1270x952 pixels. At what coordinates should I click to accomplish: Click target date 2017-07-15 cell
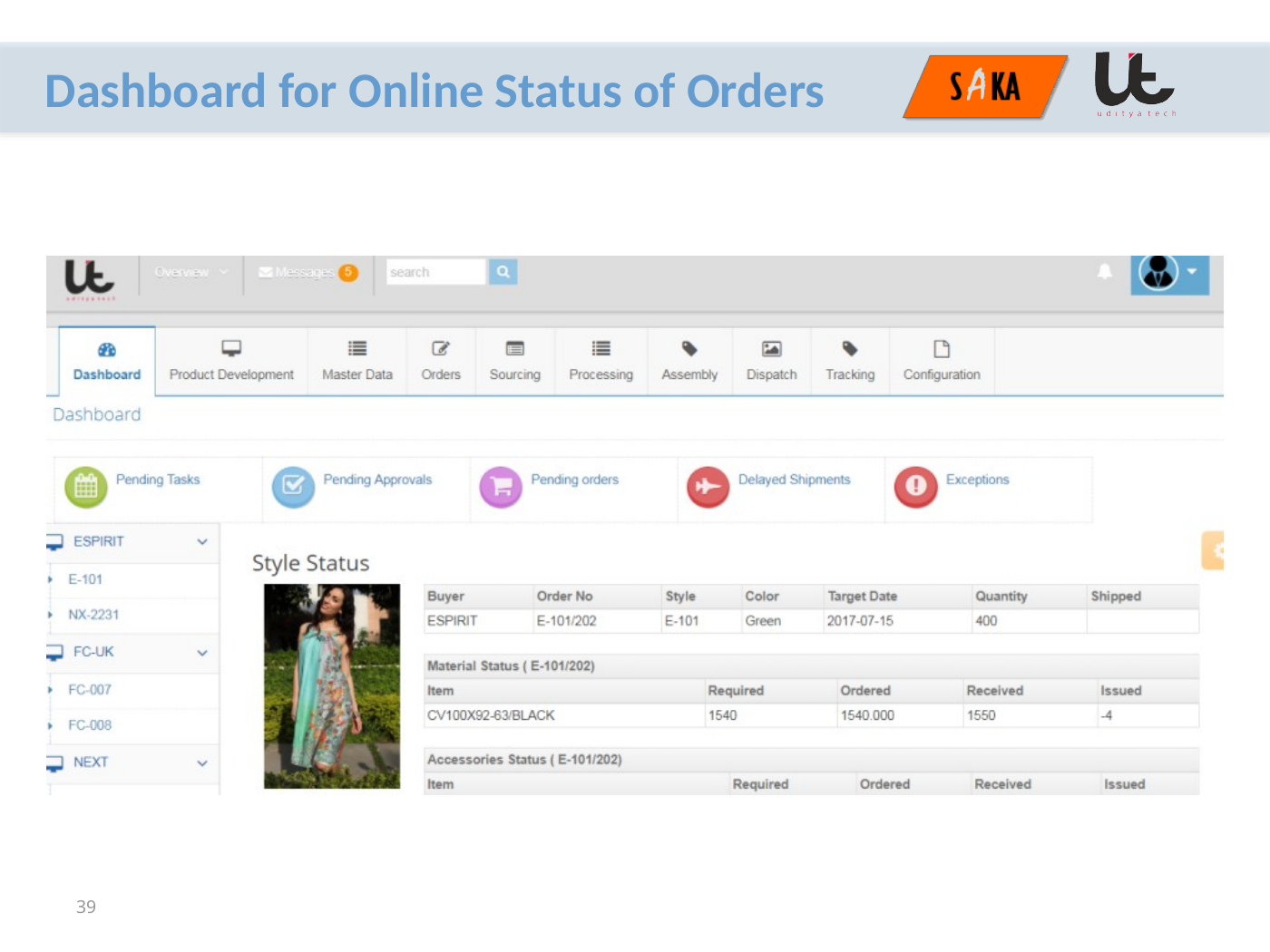[x=896, y=621]
